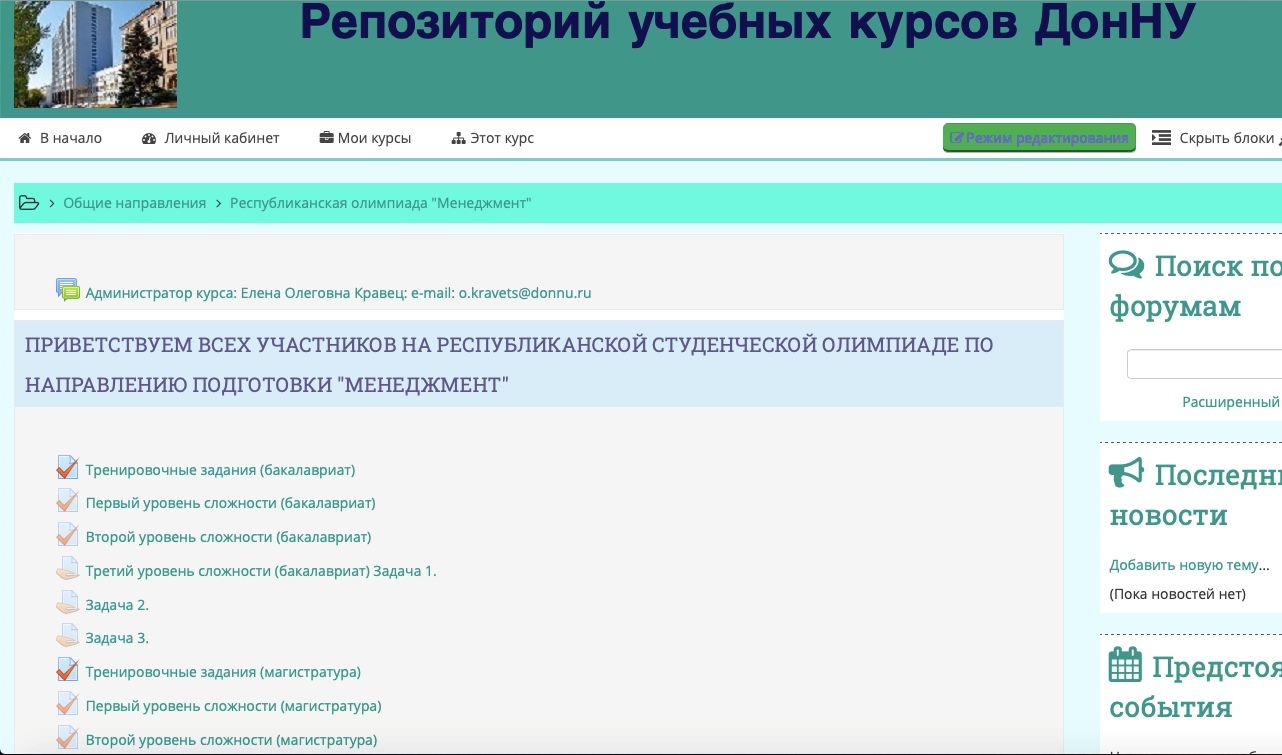Click the quiz icon for Первый уровень сложности (магистратура)
1282x755 pixels.
67,705
